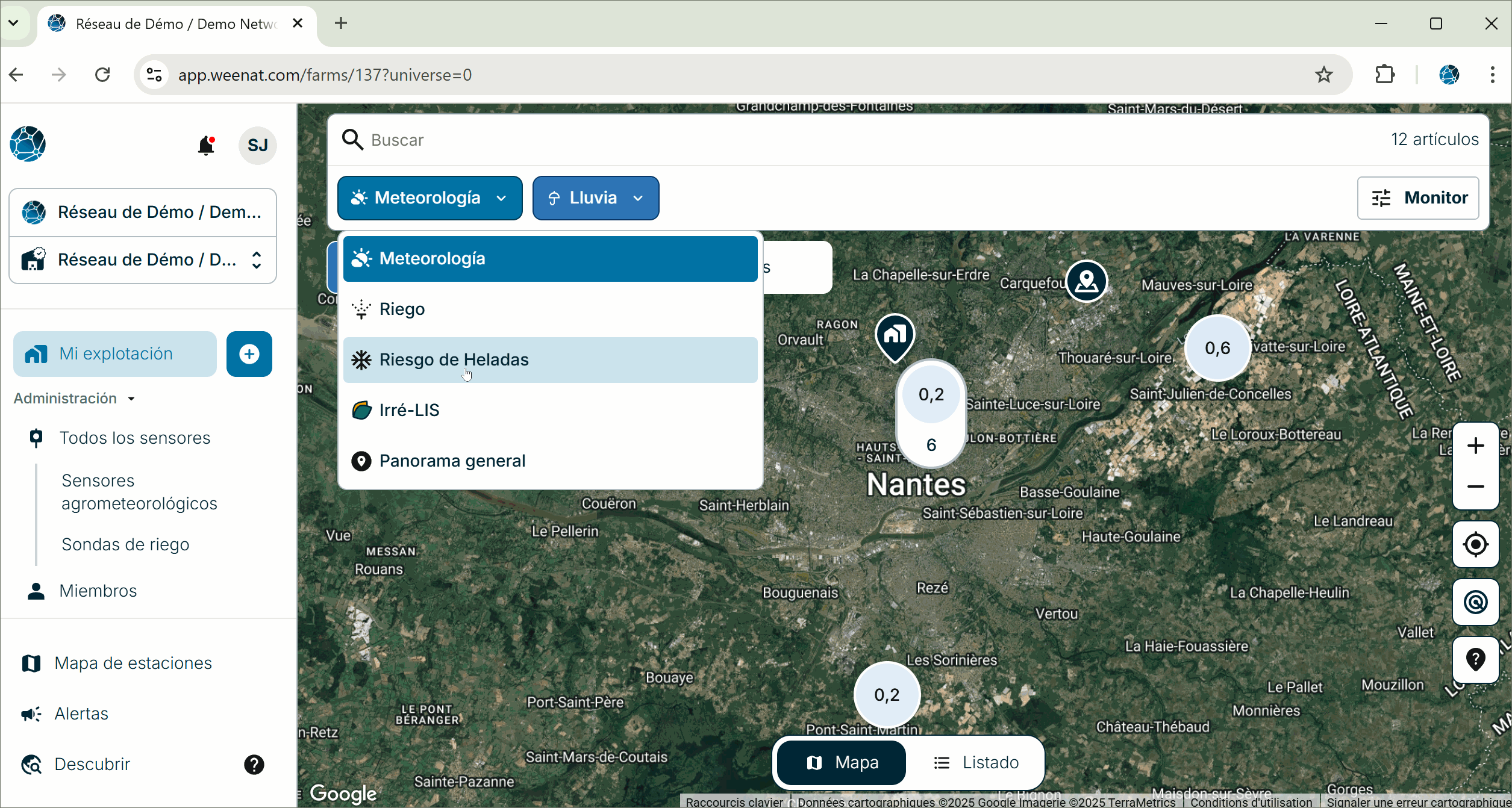This screenshot has height=808, width=1512.
Task: Bookmark this page with the star icon
Action: 1323,75
